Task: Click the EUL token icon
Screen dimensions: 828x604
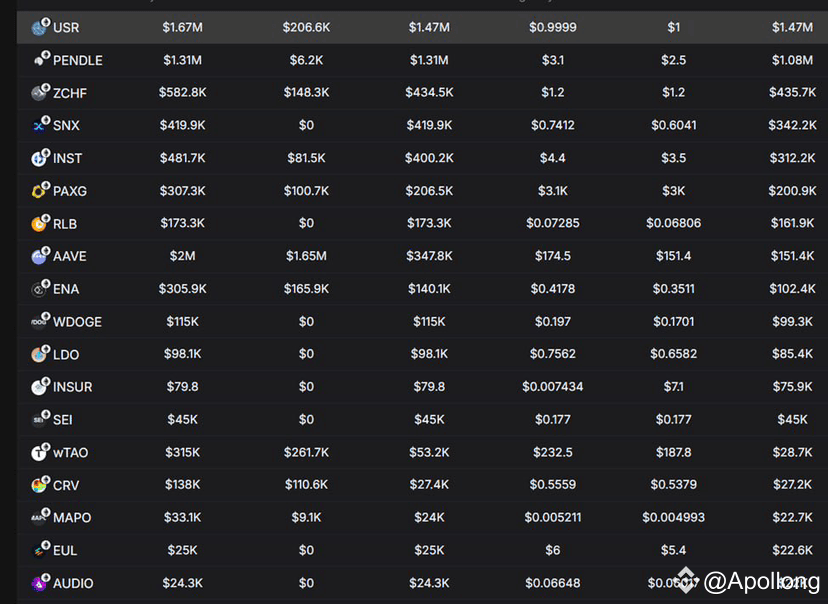Action: (x=40, y=550)
